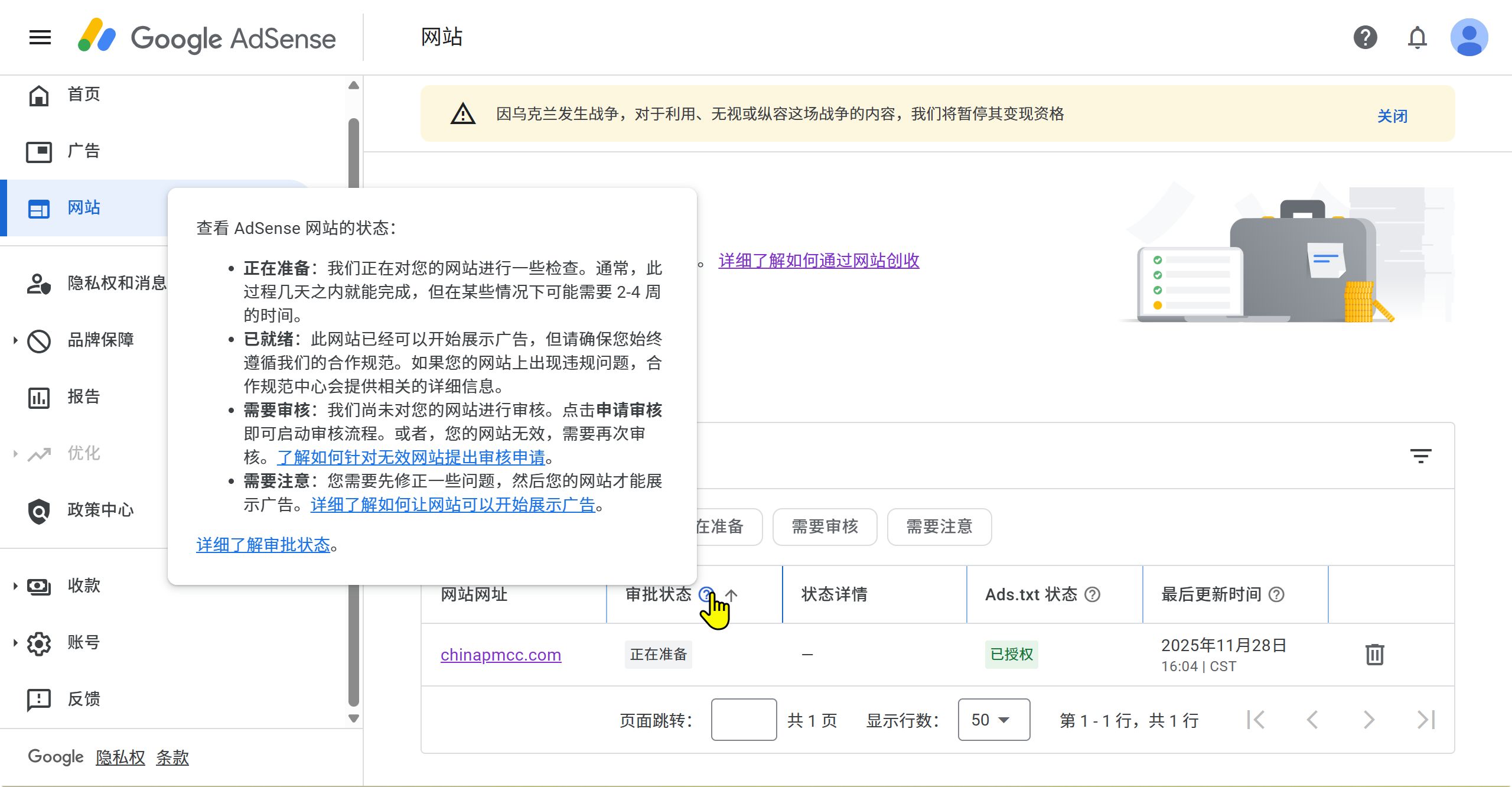The image size is (1512, 787).
Task: Open the chinapmcc.com link
Action: click(500, 655)
